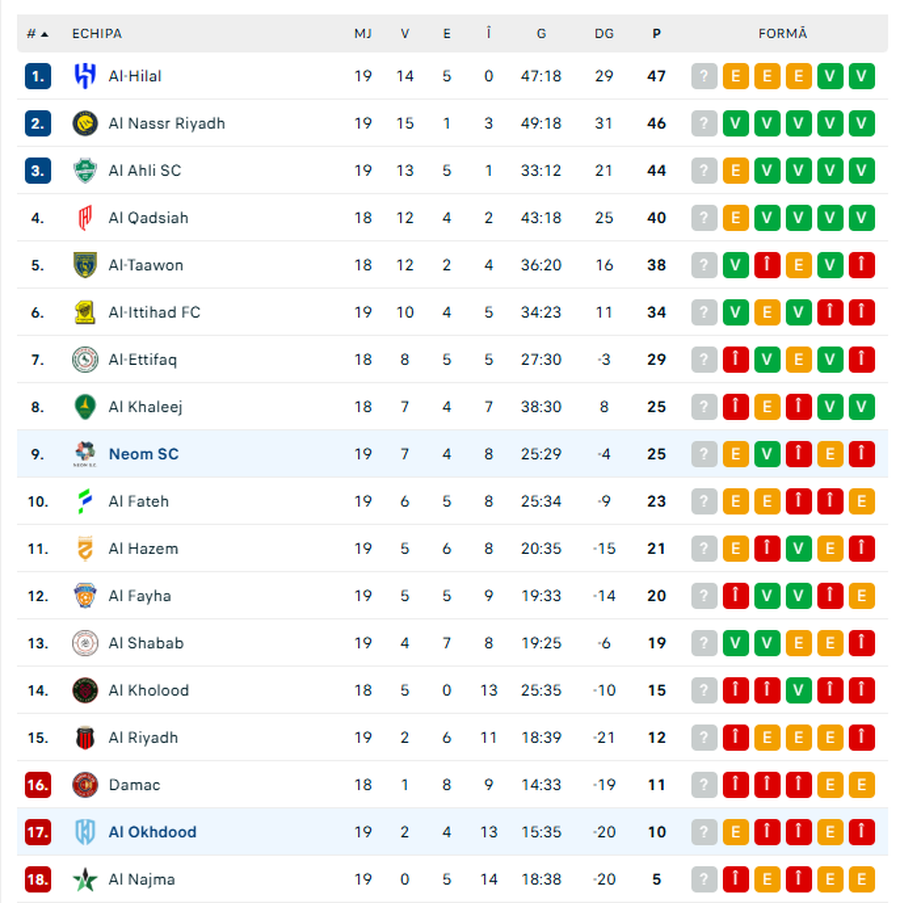
Task: Click Al-Hilal's gray question mark upcoming match badge
Action: (705, 76)
